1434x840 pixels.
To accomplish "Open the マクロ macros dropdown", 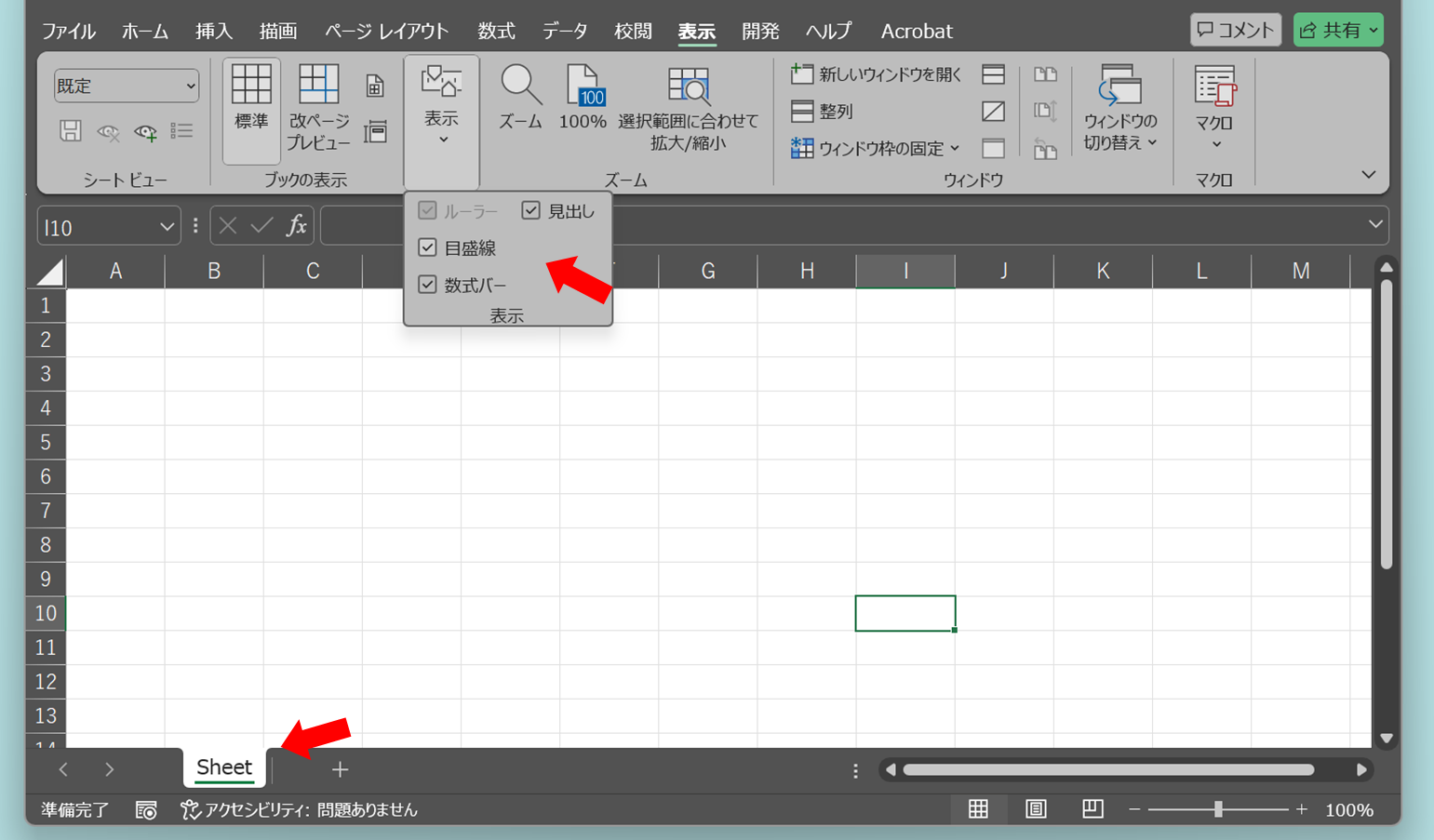I will point(1214,108).
